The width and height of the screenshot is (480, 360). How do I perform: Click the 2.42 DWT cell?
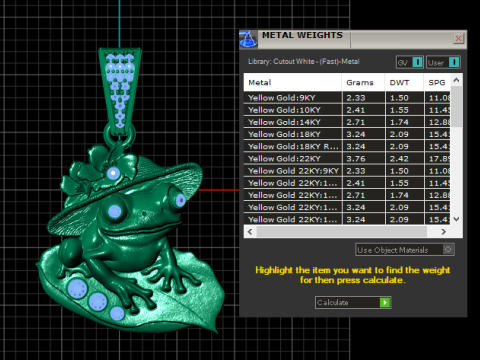pyautogui.click(x=404, y=159)
